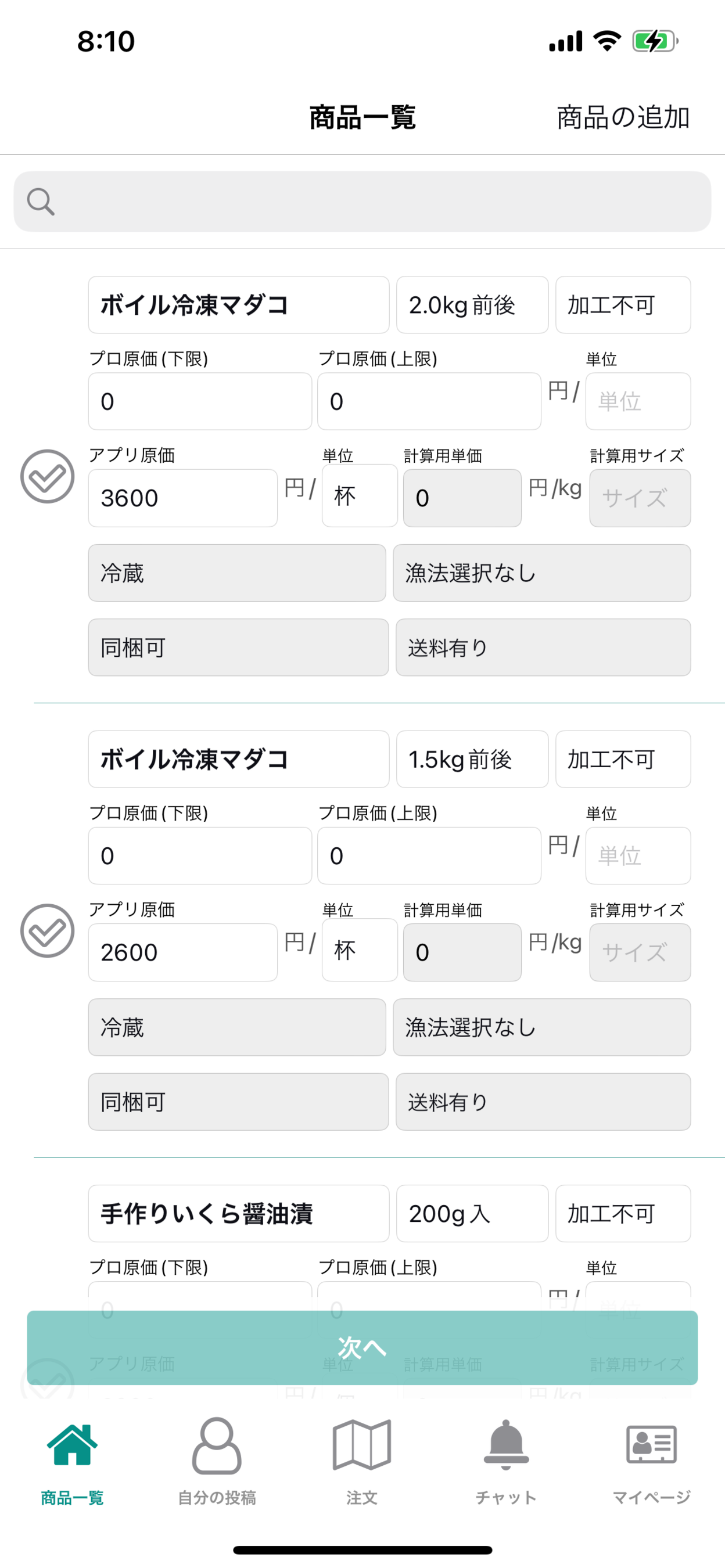Open the チャット bell icon

506,1444
